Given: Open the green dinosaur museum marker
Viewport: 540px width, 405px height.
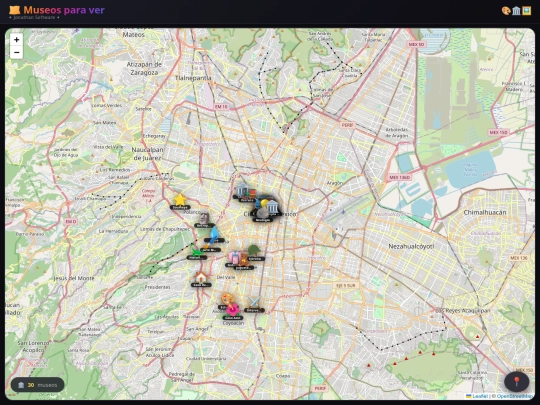Looking at the screenshot, I should (x=197, y=251).
